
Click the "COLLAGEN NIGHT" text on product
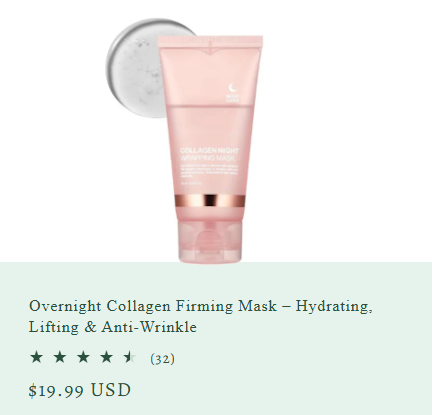click(x=209, y=151)
